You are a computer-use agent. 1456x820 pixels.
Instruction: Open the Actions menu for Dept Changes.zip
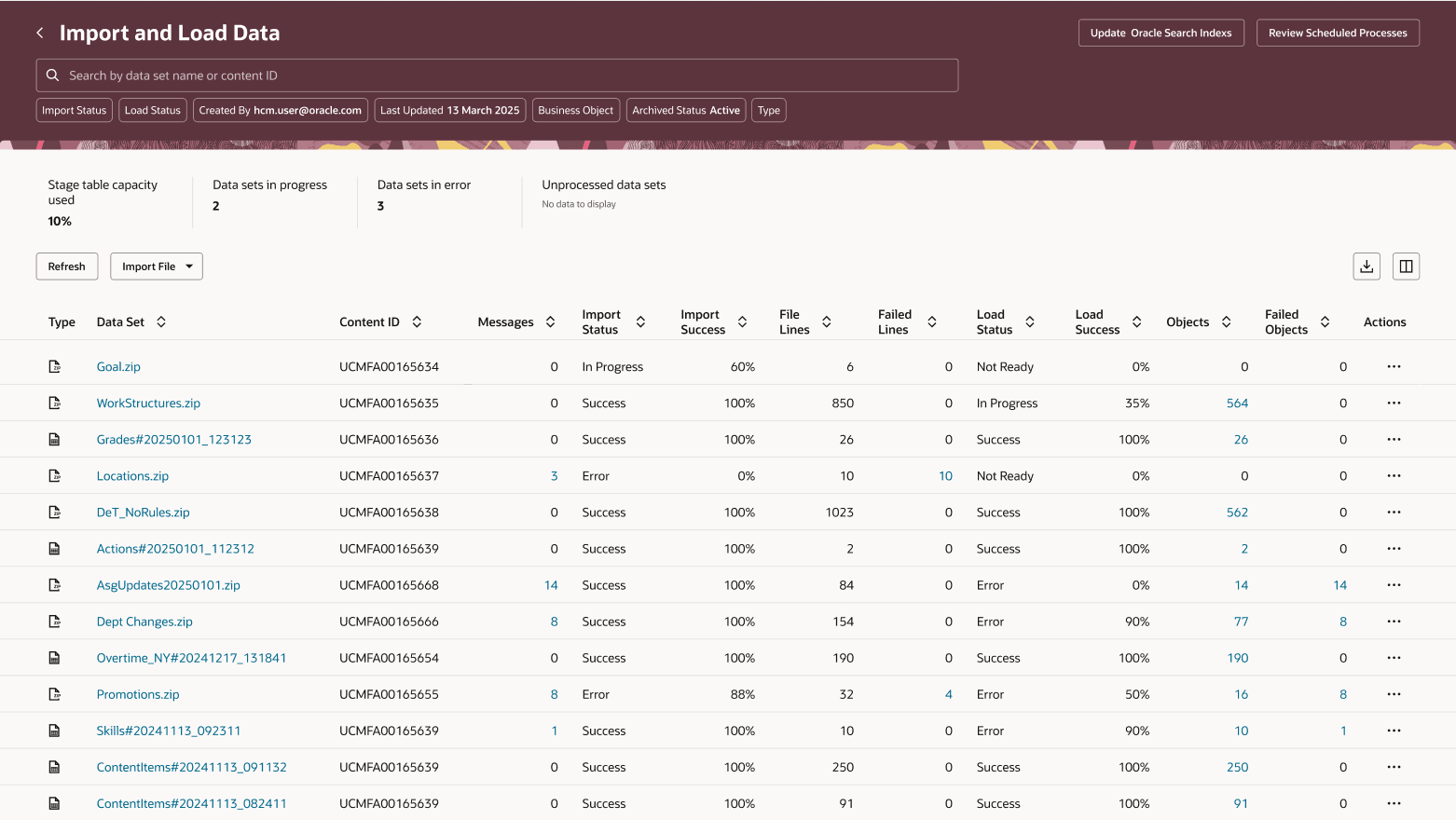tap(1394, 621)
